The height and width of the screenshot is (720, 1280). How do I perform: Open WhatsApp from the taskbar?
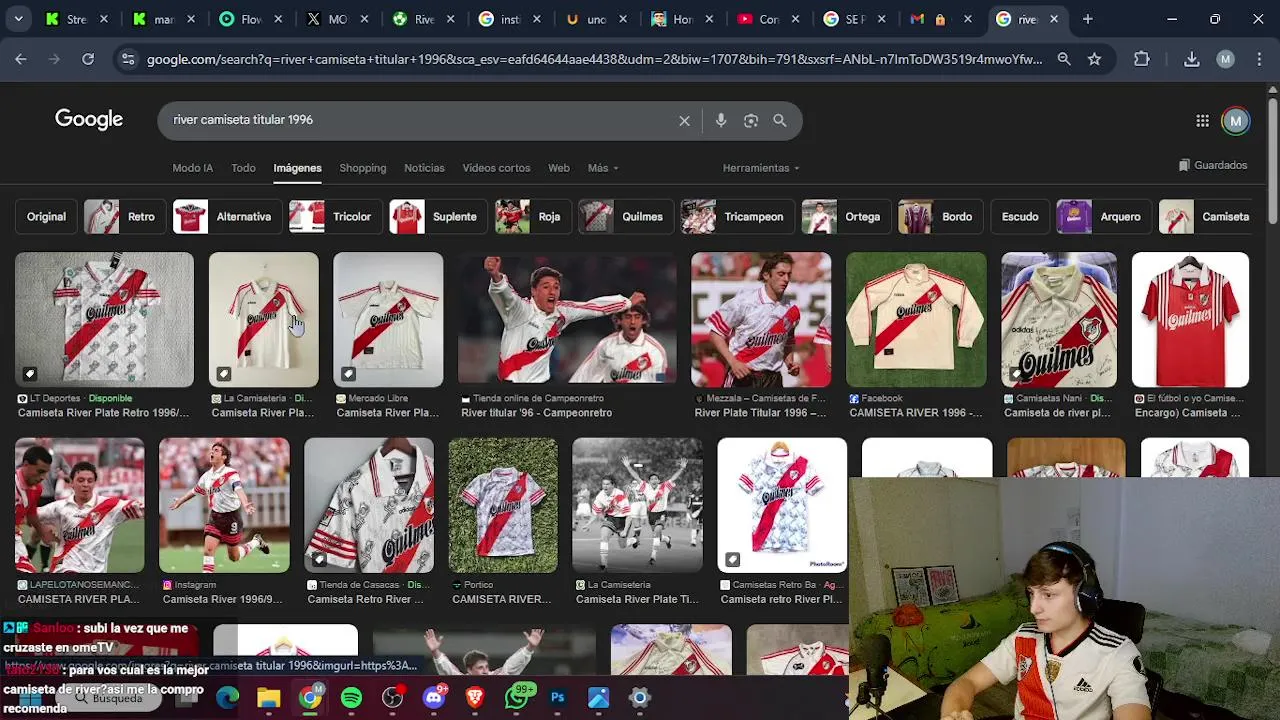[517, 697]
